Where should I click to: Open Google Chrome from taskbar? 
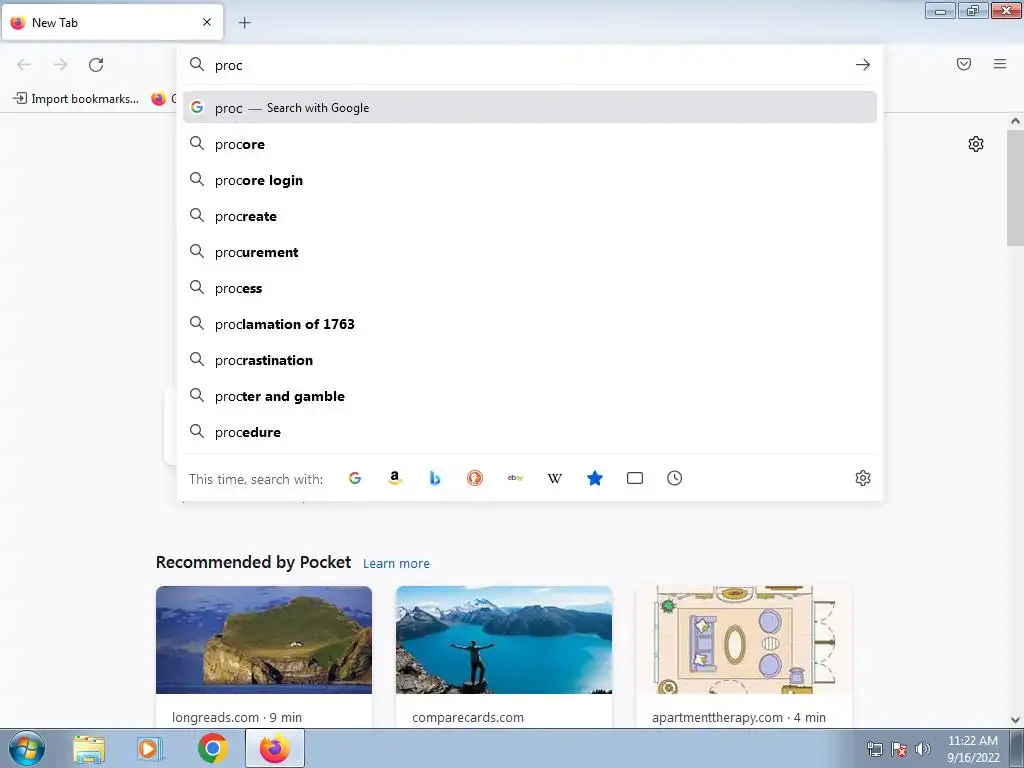pyautogui.click(x=212, y=748)
